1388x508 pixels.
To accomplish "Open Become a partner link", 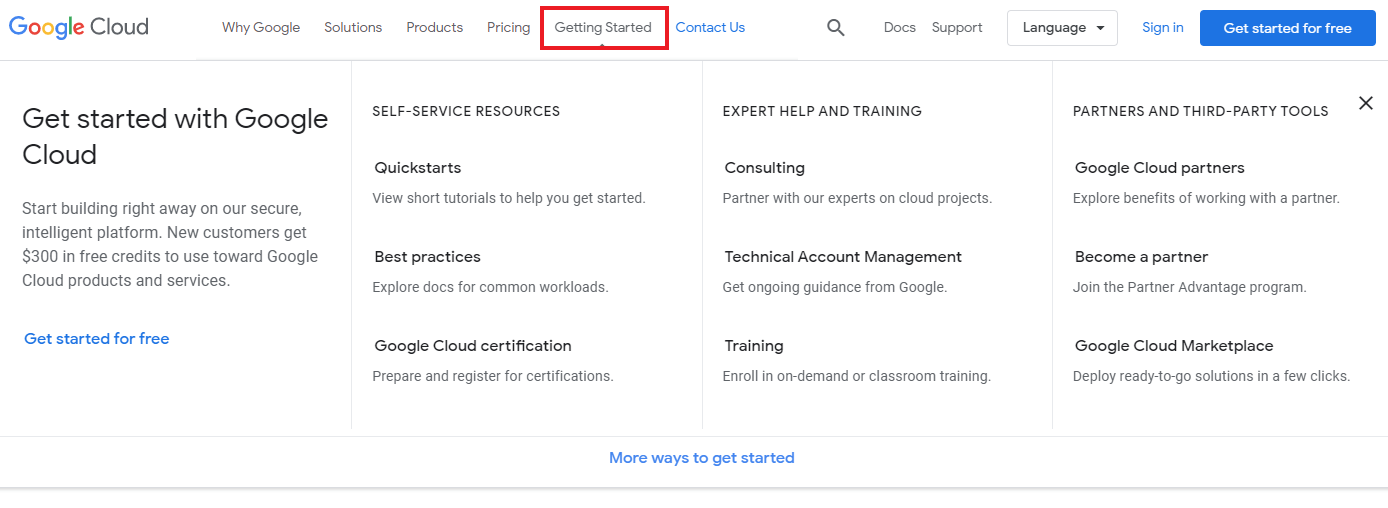I will point(1142,257).
